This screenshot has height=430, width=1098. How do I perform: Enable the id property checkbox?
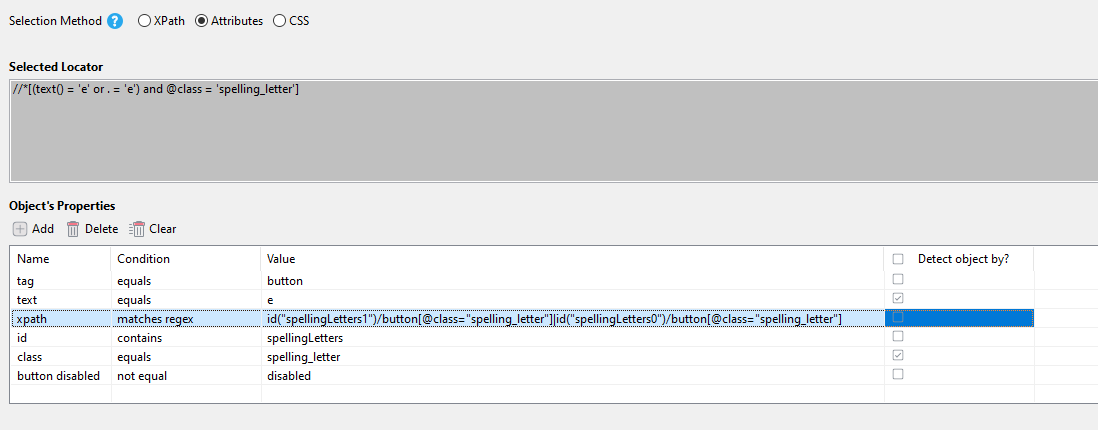coord(898,337)
